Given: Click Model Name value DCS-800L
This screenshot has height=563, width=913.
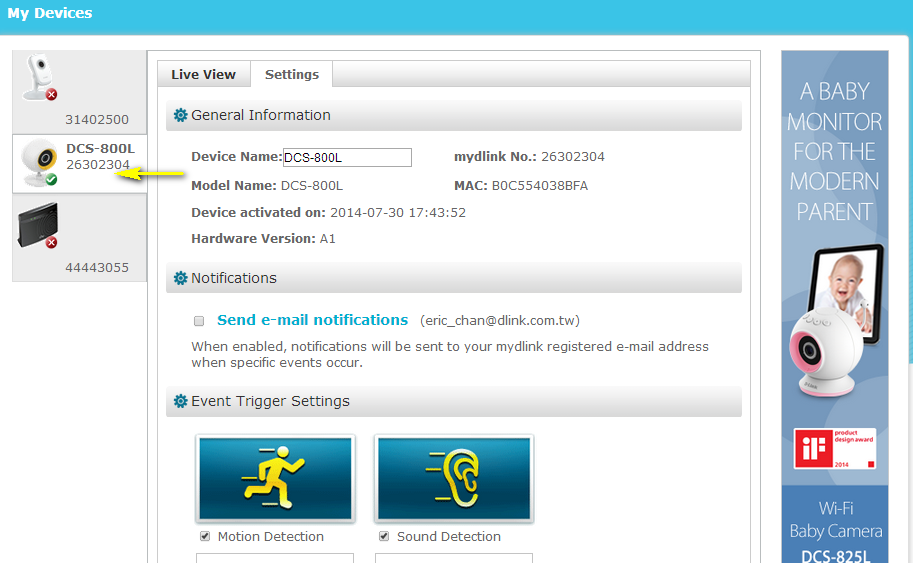Looking at the screenshot, I should pyautogui.click(x=312, y=186).
